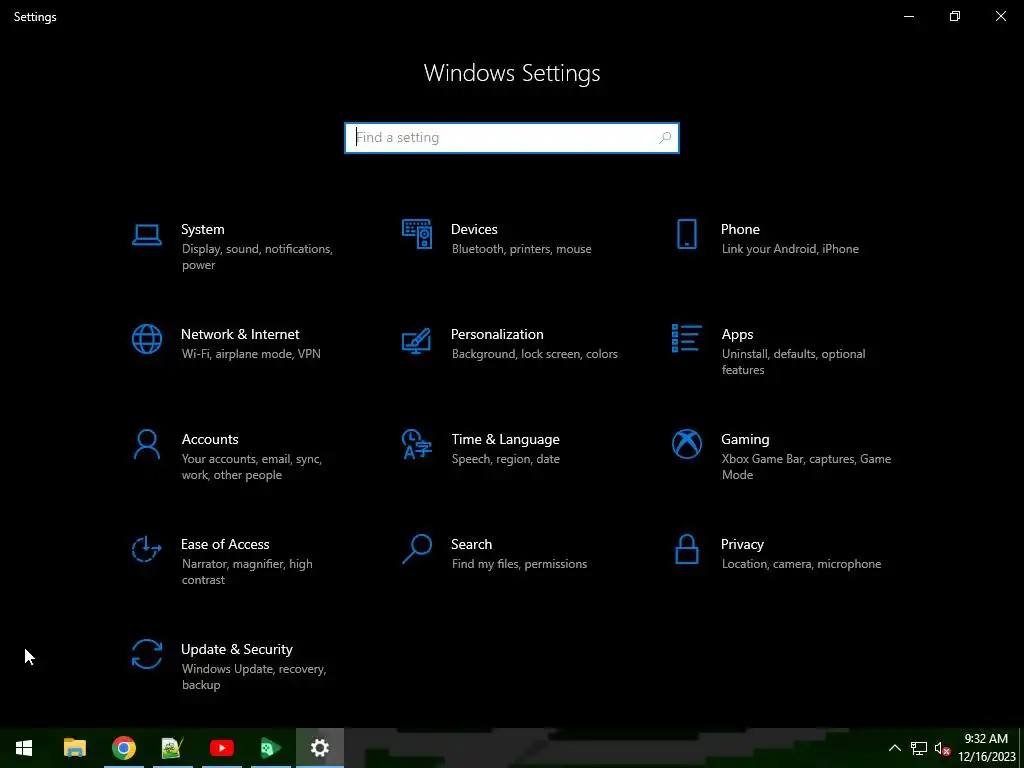This screenshot has height=768, width=1024.
Task: Click the Devices heading
Action: [474, 229]
